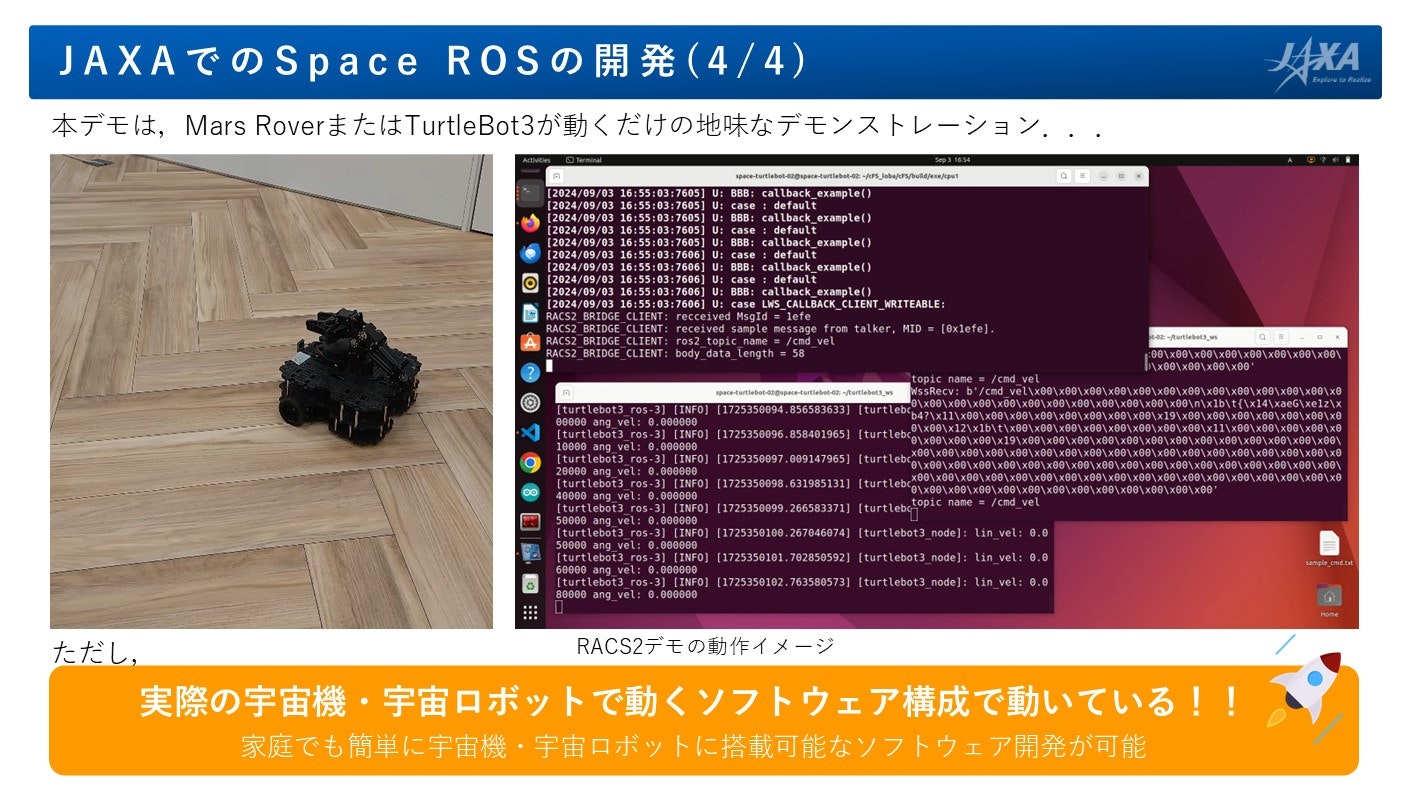
Task: Launch Google Chrome from the dock
Action: coord(530,463)
